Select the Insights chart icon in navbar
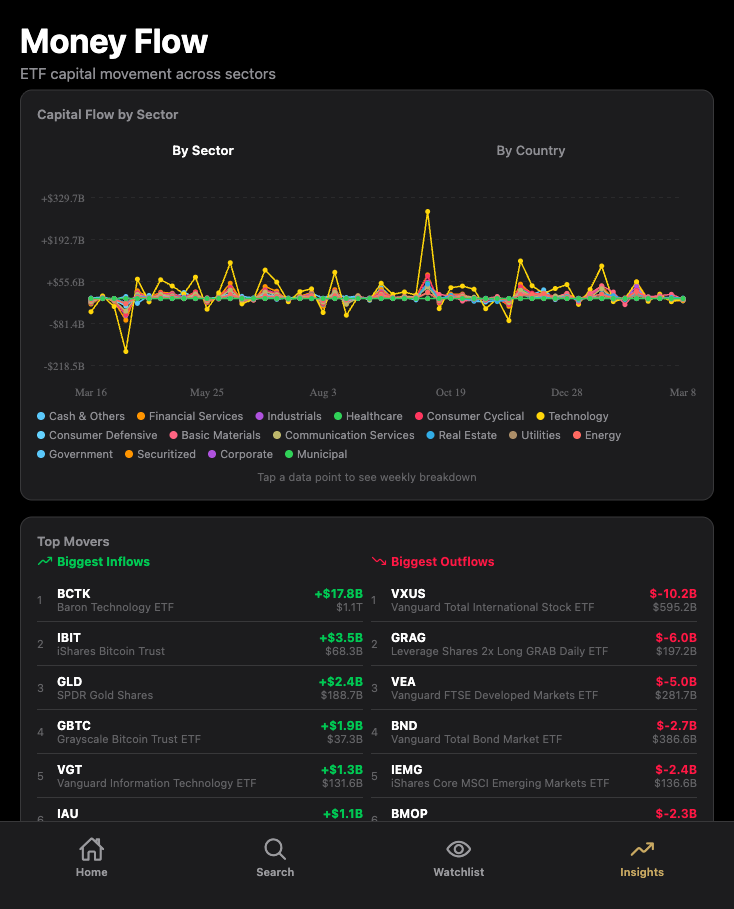Screen dimensions: 734x909 [x=641, y=856]
